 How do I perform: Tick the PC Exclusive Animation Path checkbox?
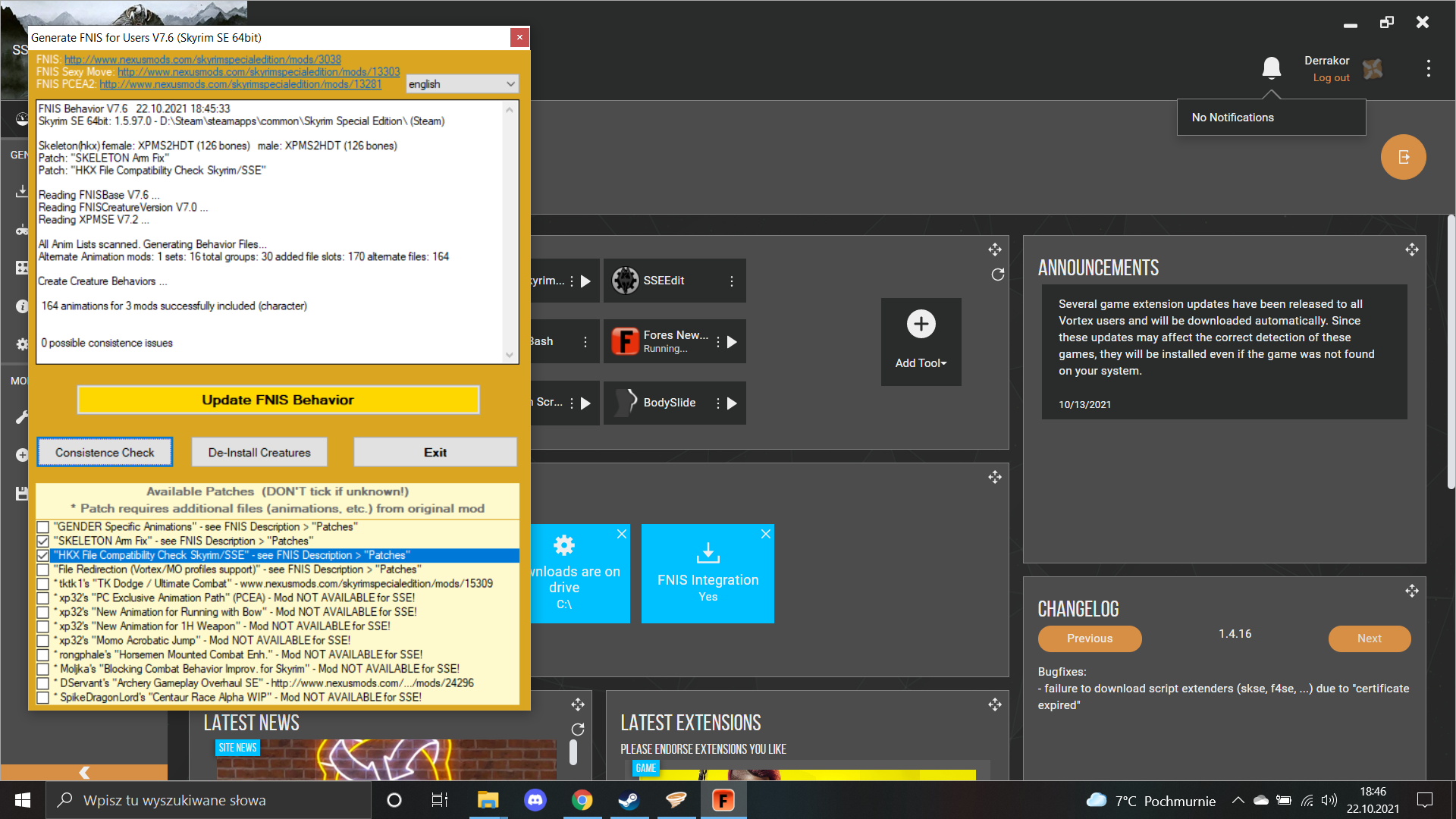[x=43, y=598]
